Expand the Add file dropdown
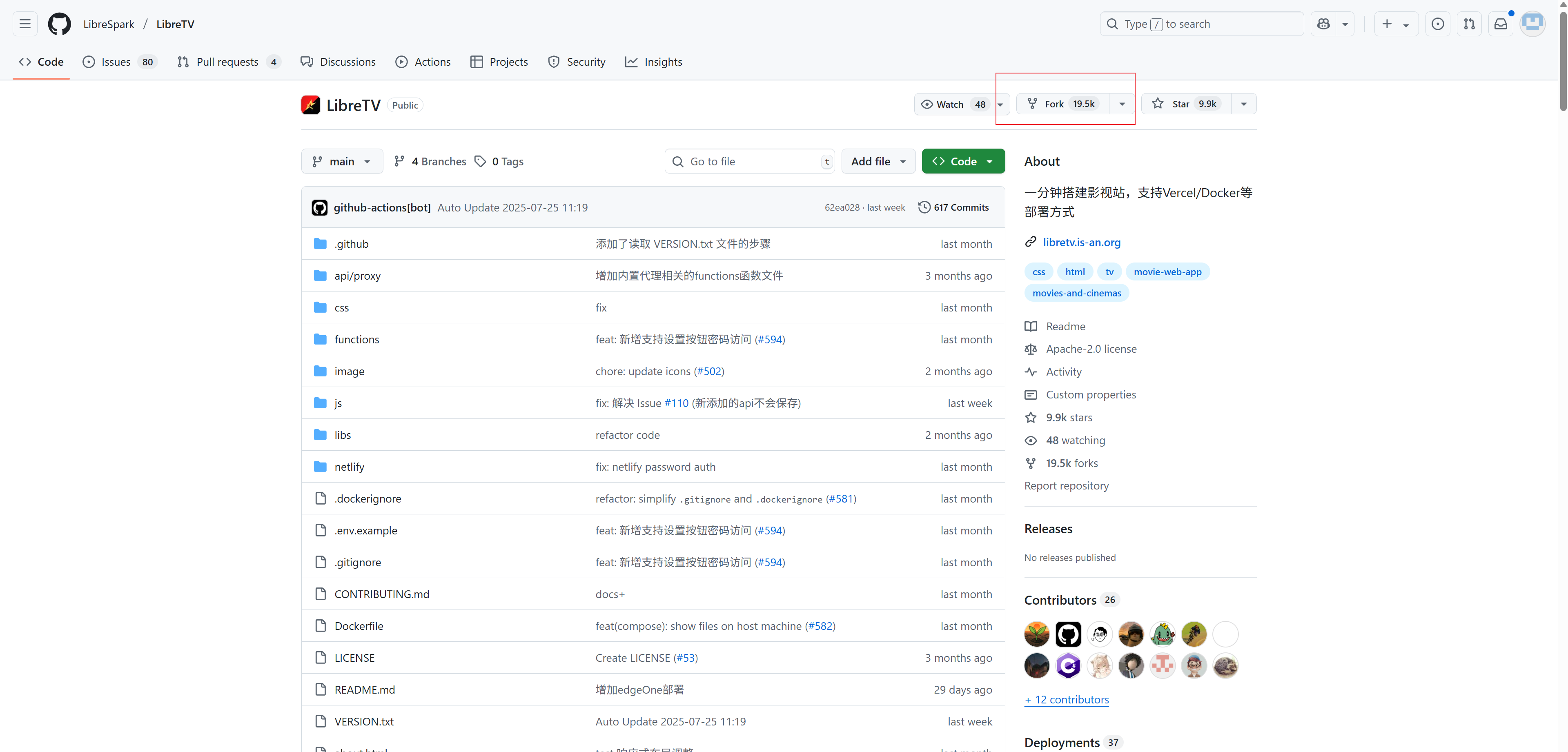1568x752 pixels. [878, 161]
